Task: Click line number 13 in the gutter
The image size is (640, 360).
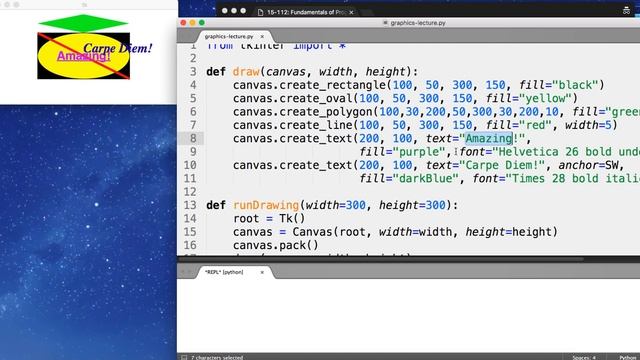Action: point(190,205)
